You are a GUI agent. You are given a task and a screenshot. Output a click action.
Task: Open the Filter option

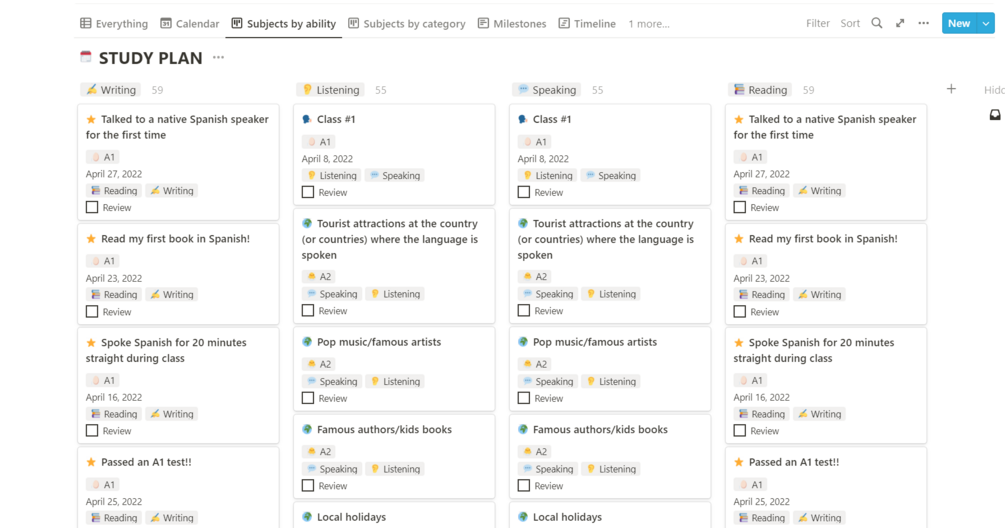coord(818,23)
